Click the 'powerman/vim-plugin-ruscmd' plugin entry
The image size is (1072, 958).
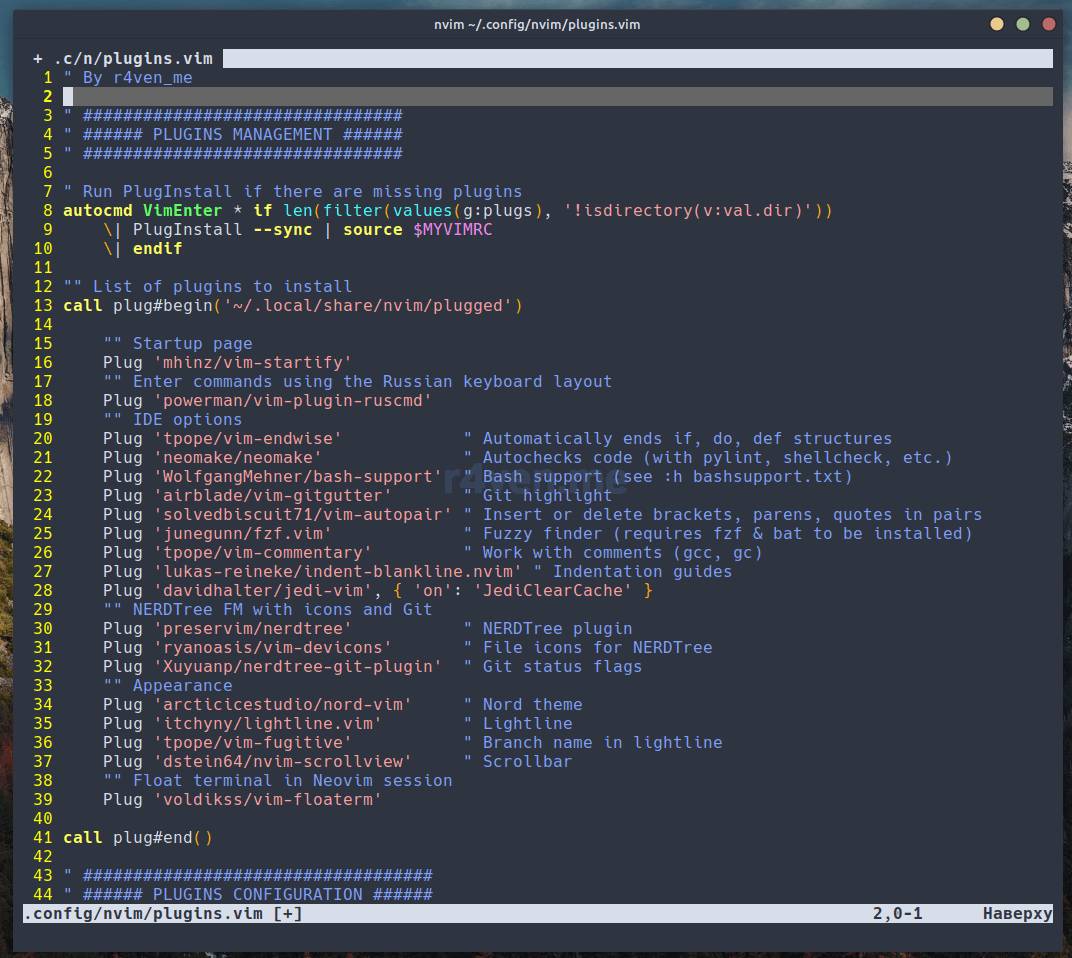291,401
